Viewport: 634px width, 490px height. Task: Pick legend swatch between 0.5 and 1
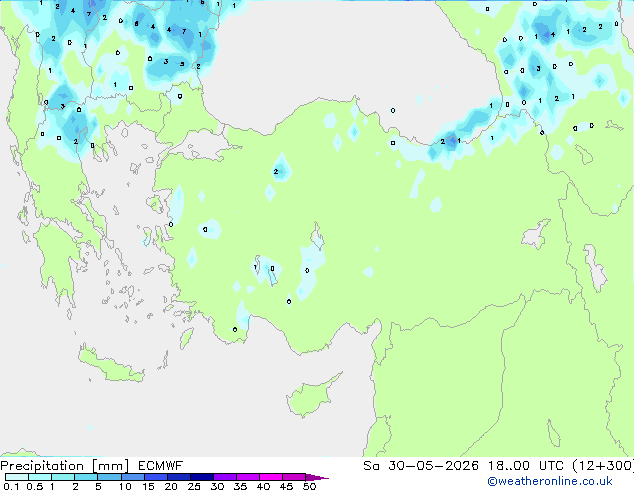[x=40, y=477]
